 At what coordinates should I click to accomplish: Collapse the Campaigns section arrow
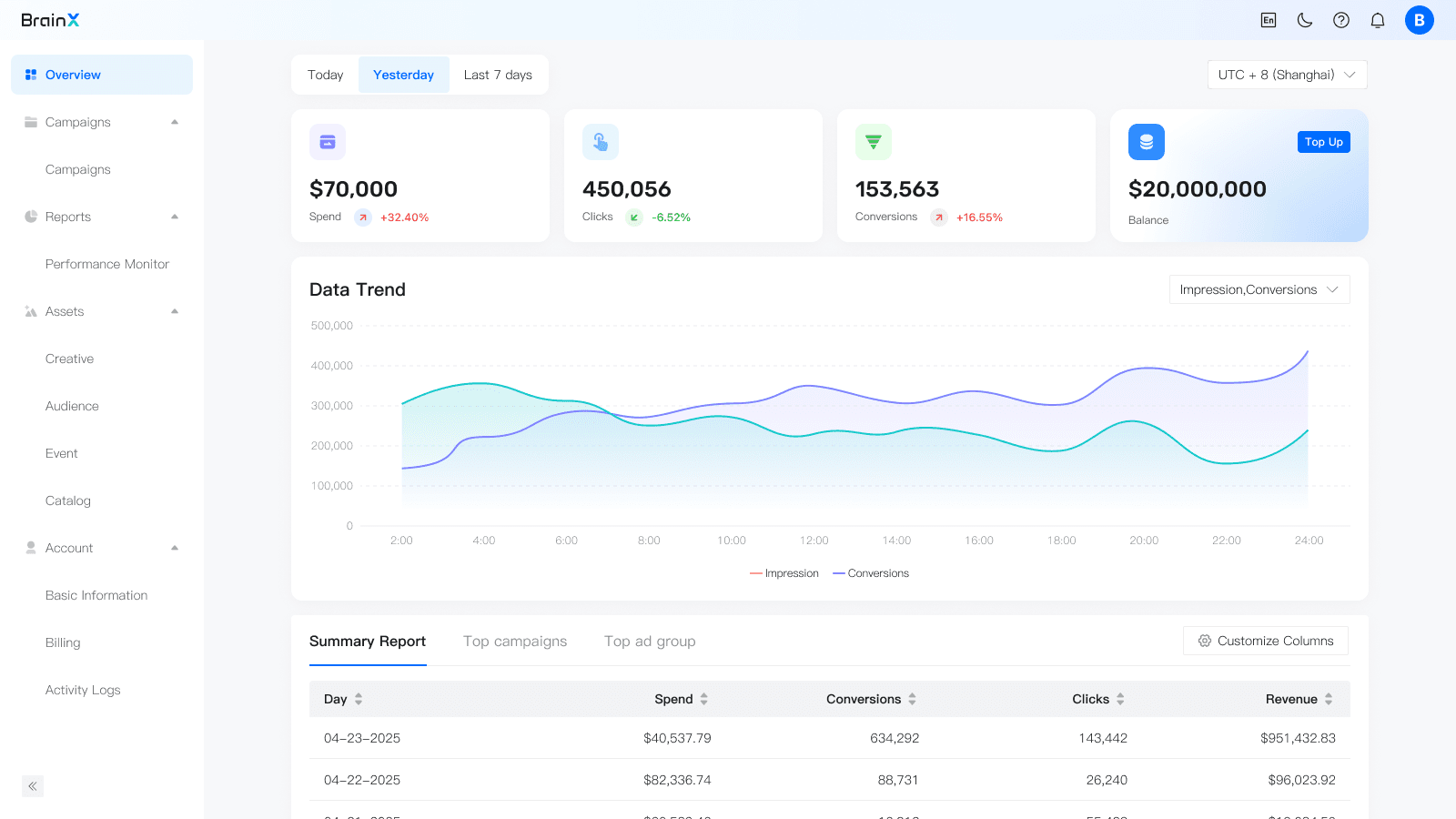tap(175, 122)
